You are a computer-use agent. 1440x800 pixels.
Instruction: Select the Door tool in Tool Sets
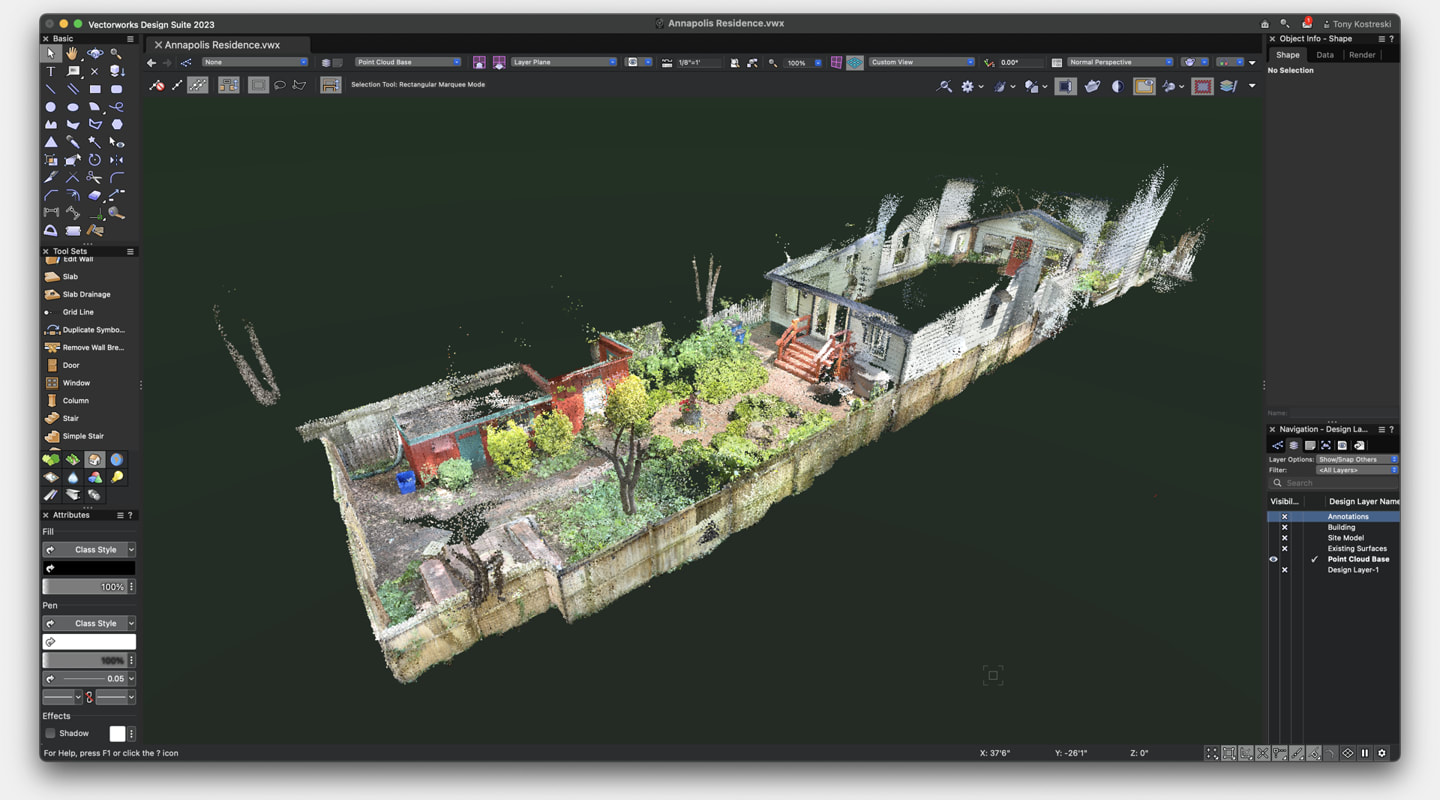click(x=71, y=365)
